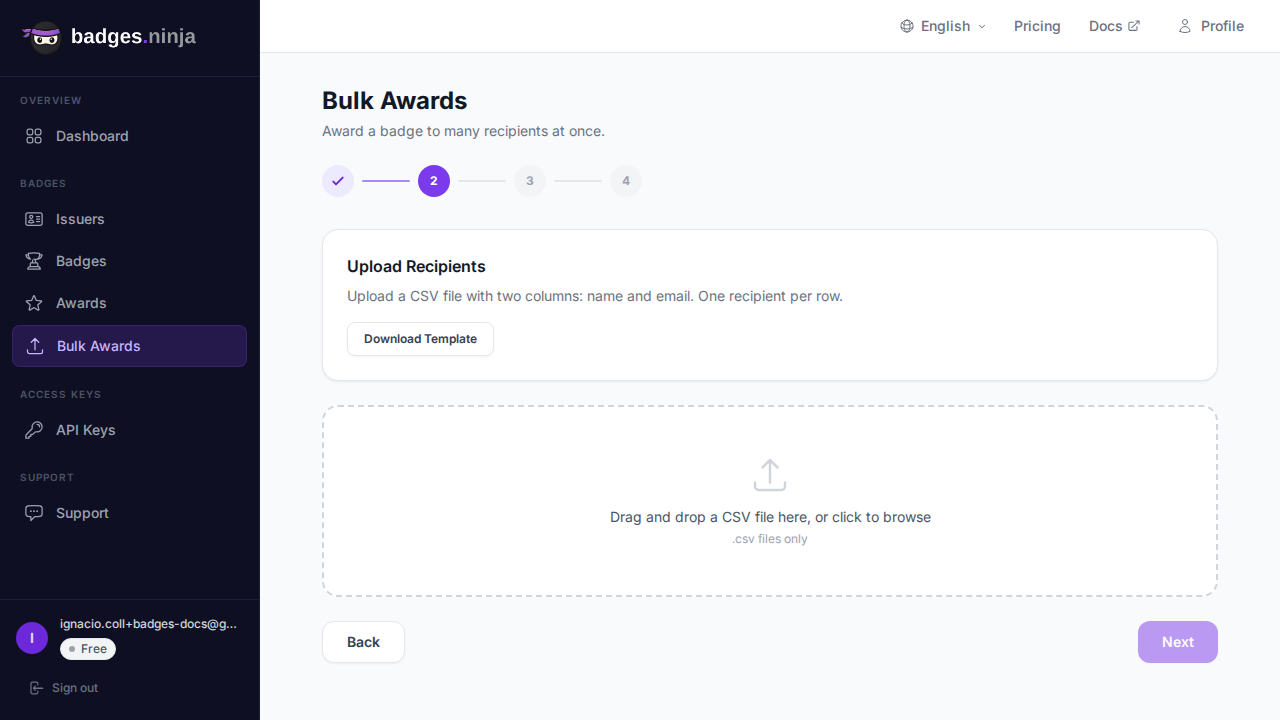1280x720 pixels.
Task: Click the Download Template button
Action: pyautogui.click(x=420, y=339)
